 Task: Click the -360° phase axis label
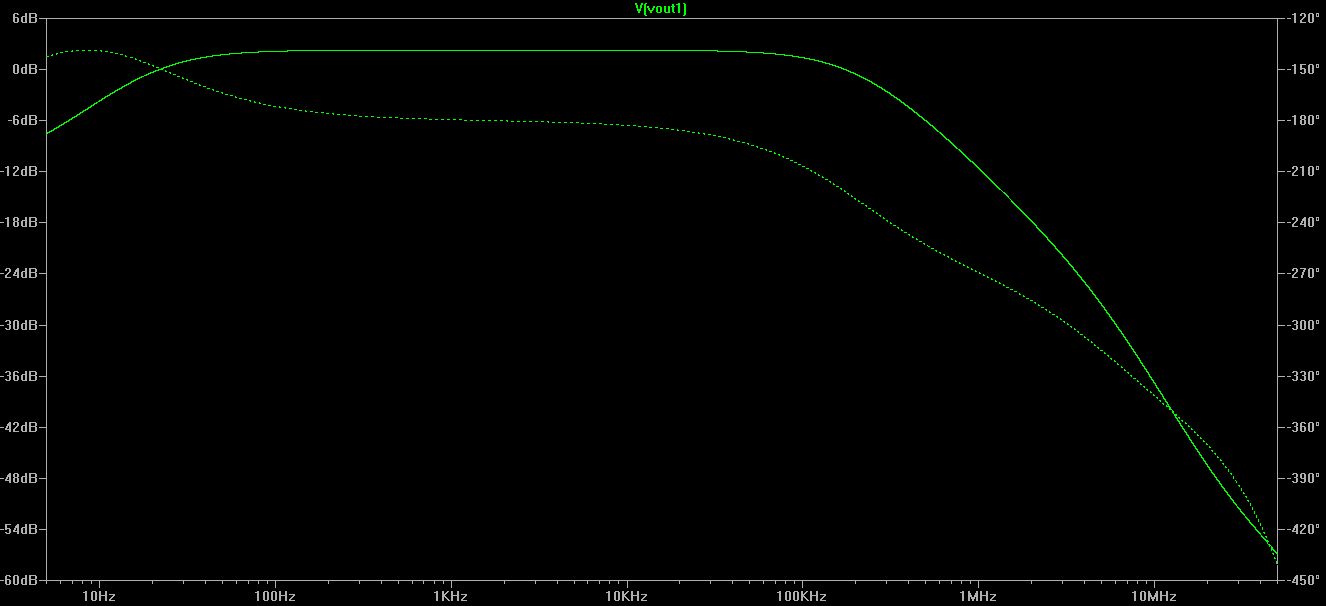[1302, 427]
